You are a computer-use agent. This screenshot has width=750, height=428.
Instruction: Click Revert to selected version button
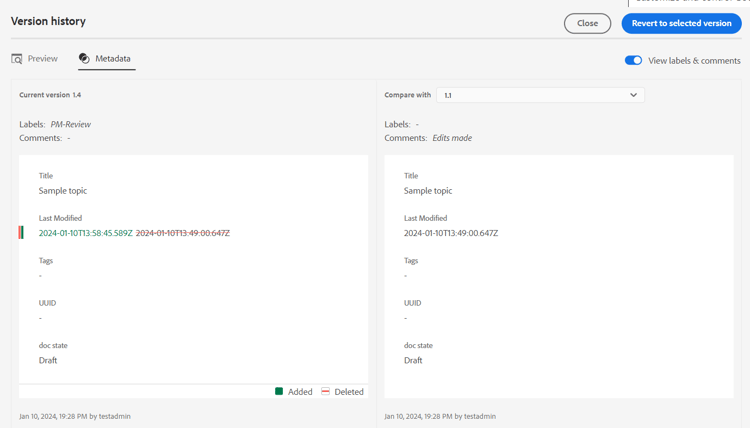pos(682,23)
